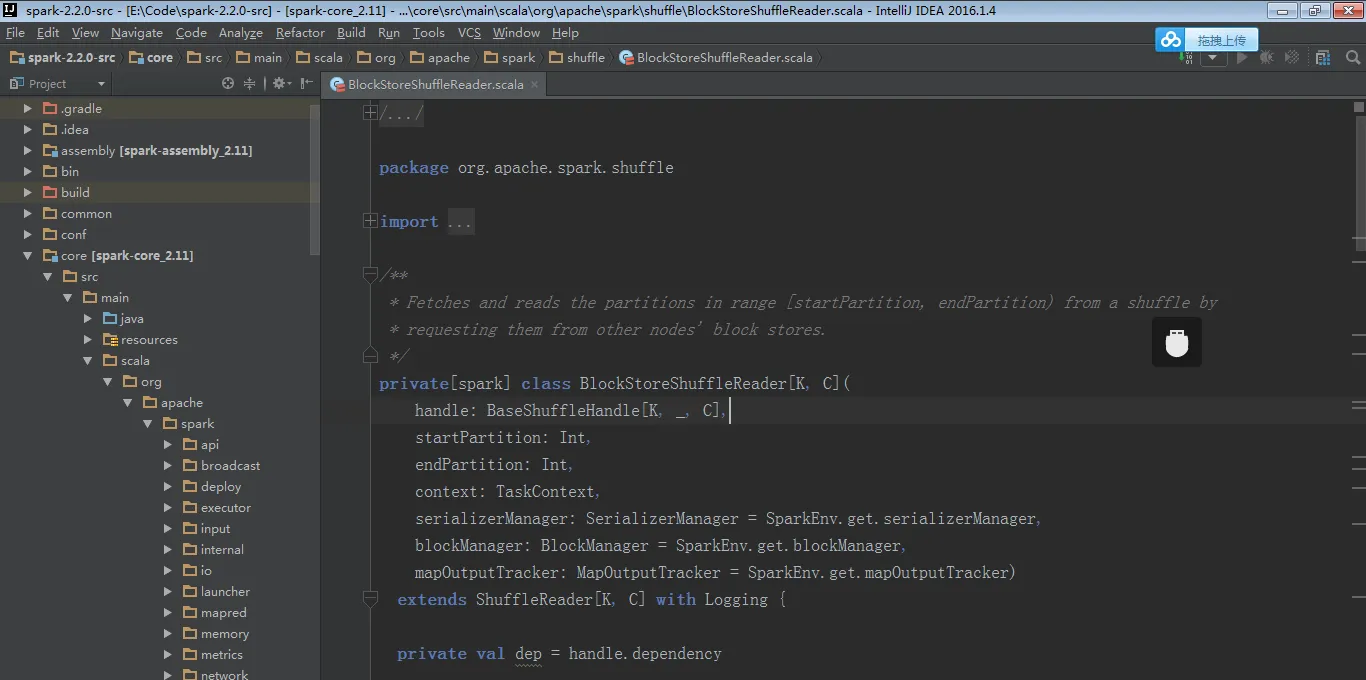The image size is (1366, 680).
Task: Click scala breadcrumb in navigation bar
Action: click(x=319, y=58)
